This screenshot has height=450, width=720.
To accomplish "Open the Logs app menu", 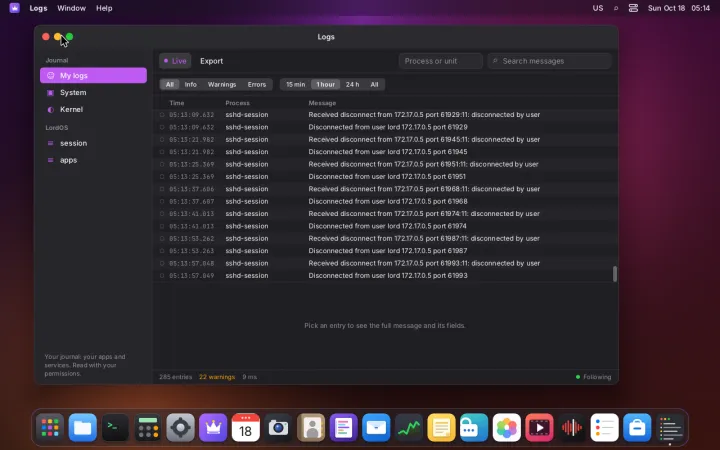I will click(38, 8).
